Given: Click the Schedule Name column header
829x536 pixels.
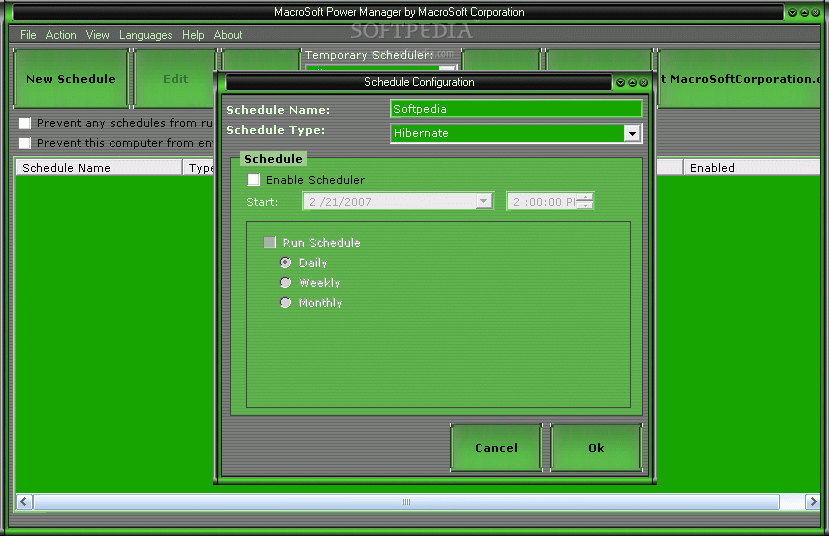Looking at the screenshot, I should [99, 168].
